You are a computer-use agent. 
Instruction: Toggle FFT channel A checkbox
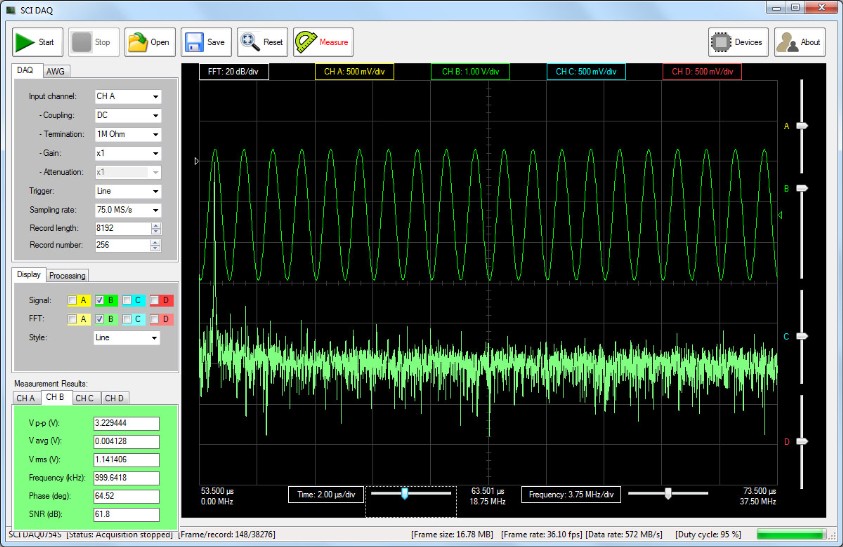click(x=72, y=319)
